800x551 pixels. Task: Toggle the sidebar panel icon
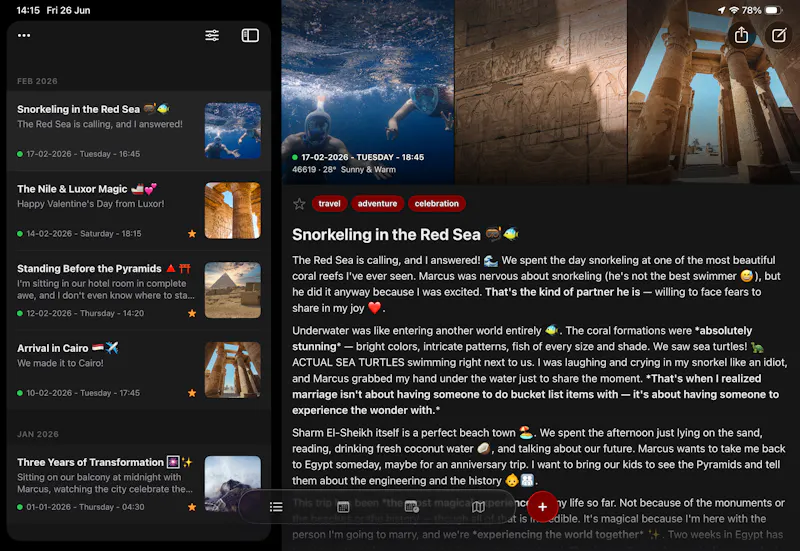(x=250, y=35)
